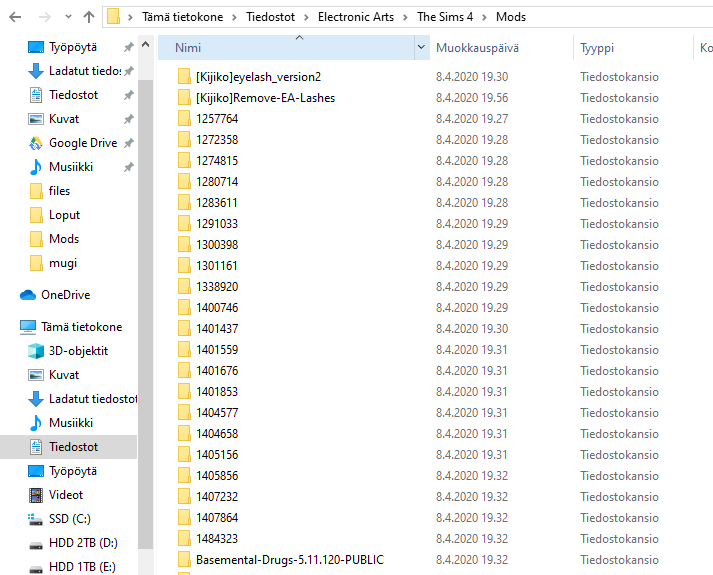Click folder icon of 1401853

point(184,392)
